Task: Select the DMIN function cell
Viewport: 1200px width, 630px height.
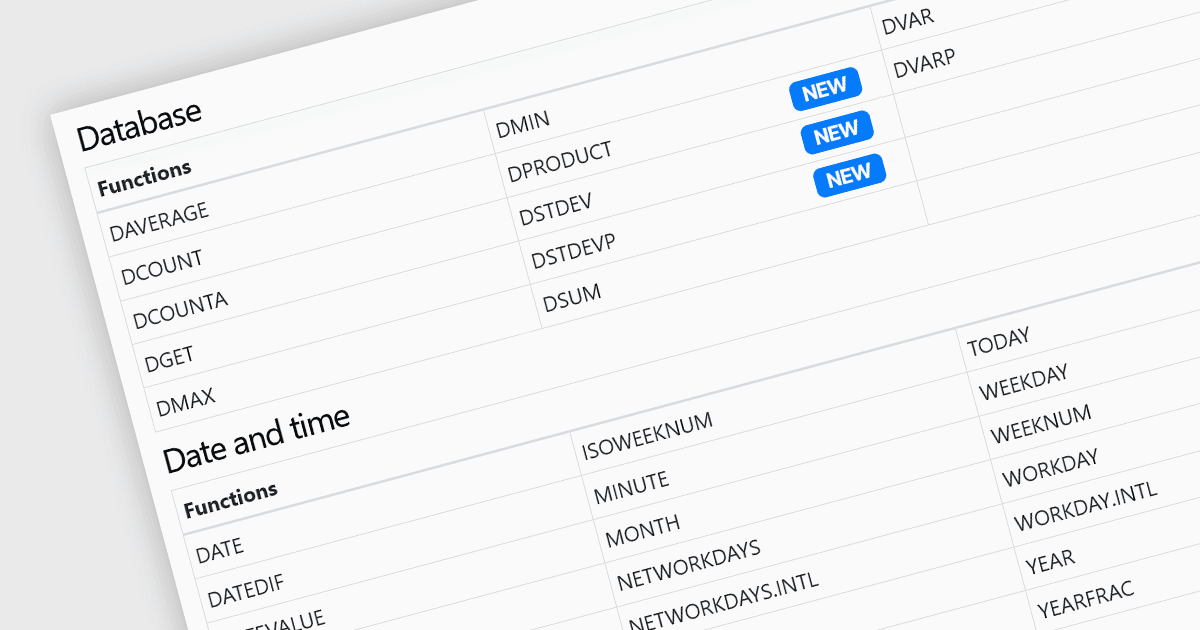Action: [x=523, y=125]
